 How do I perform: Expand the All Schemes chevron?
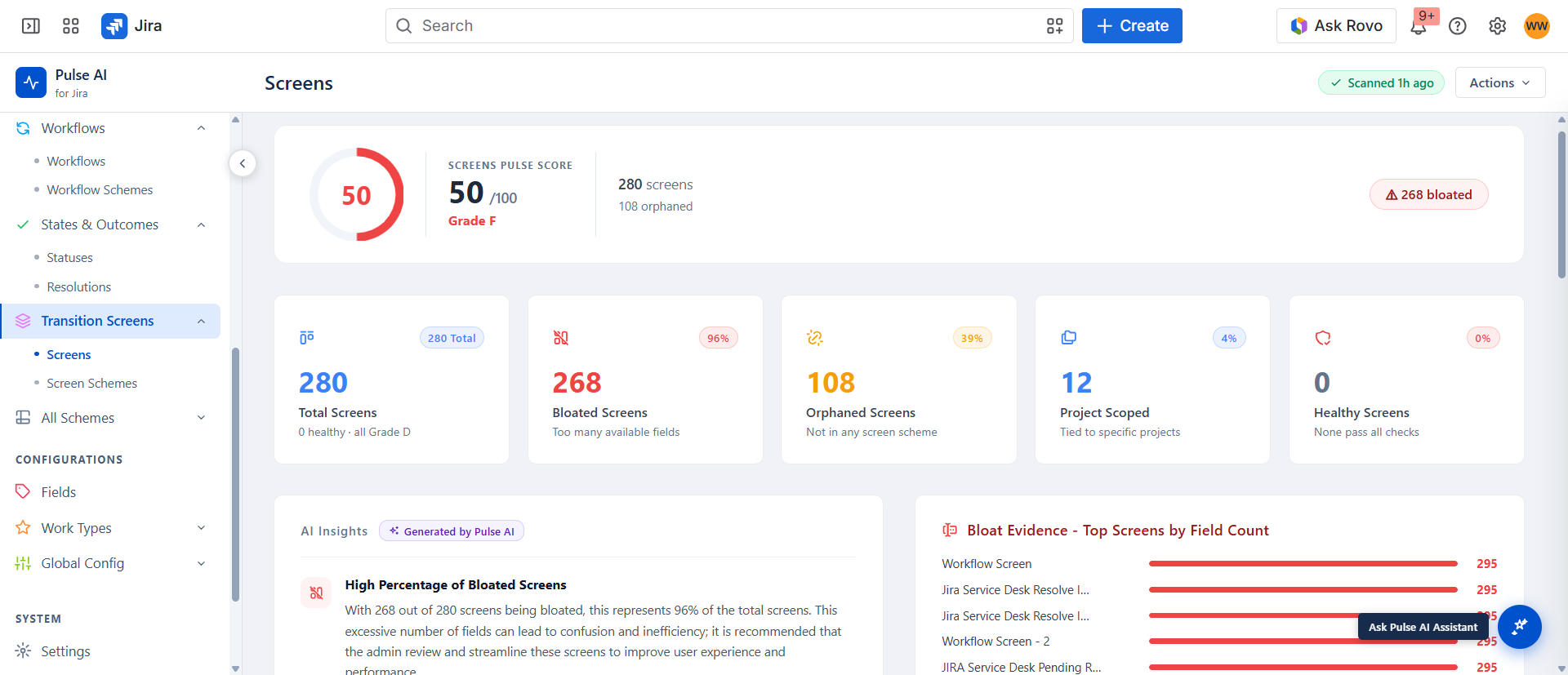[x=201, y=418]
